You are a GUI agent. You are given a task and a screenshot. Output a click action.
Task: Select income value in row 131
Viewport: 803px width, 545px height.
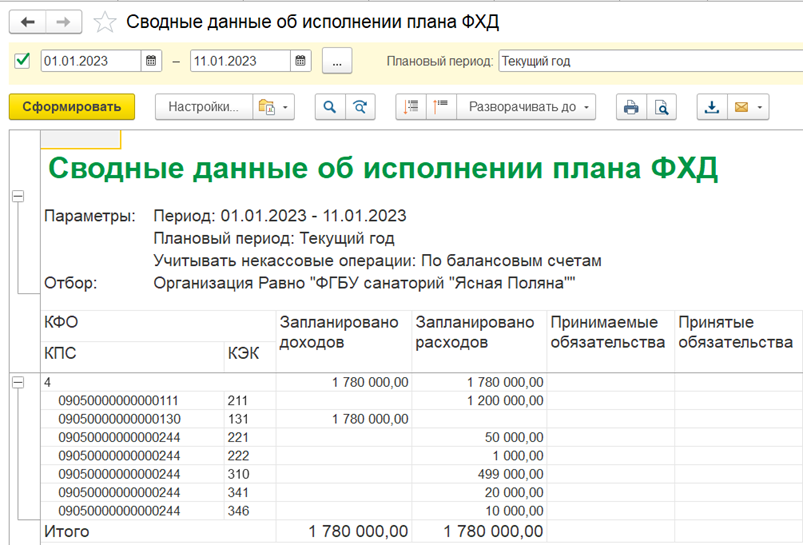(x=344, y=419)
